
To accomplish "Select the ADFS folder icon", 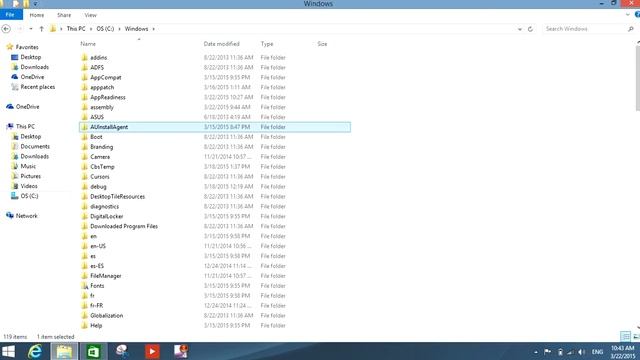I will pyautogui.click(x=84, y=67).
